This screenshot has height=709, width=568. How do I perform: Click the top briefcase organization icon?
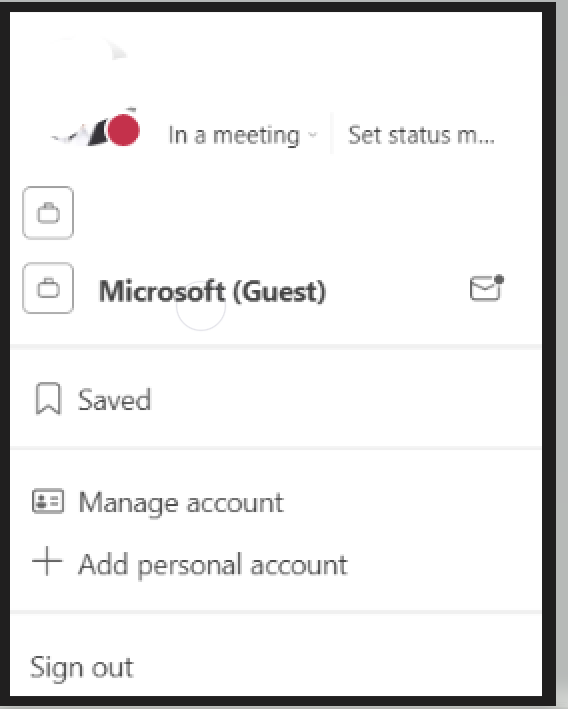[x=48, y=213]
